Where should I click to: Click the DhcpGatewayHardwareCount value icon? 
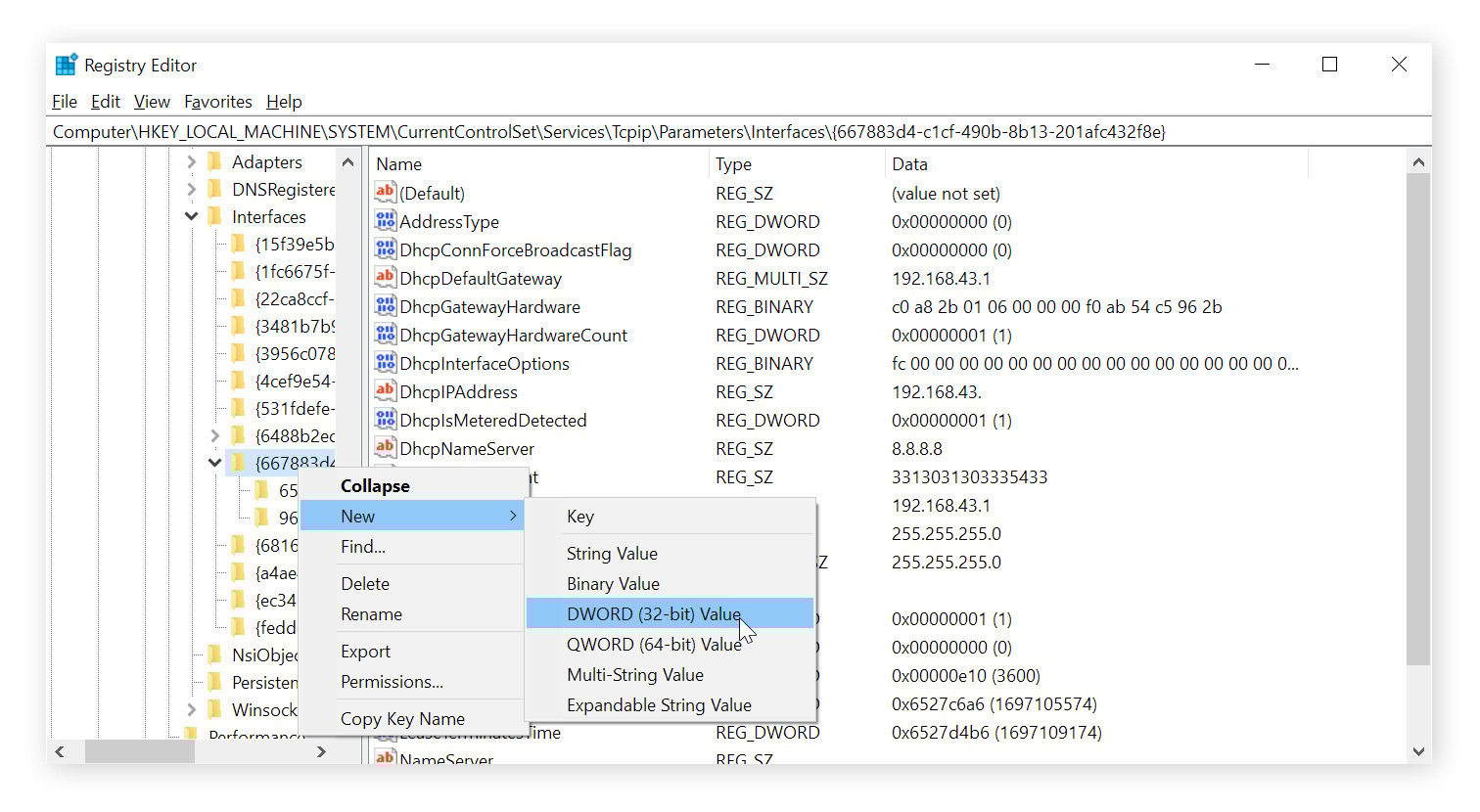(x=386, y=335)
